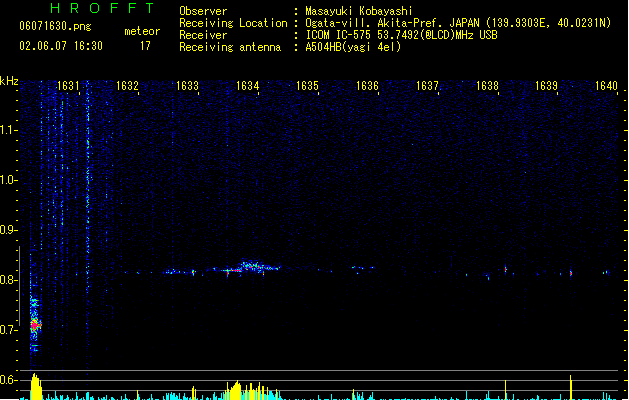Click the kHz axis unit label

click(9, 81)
